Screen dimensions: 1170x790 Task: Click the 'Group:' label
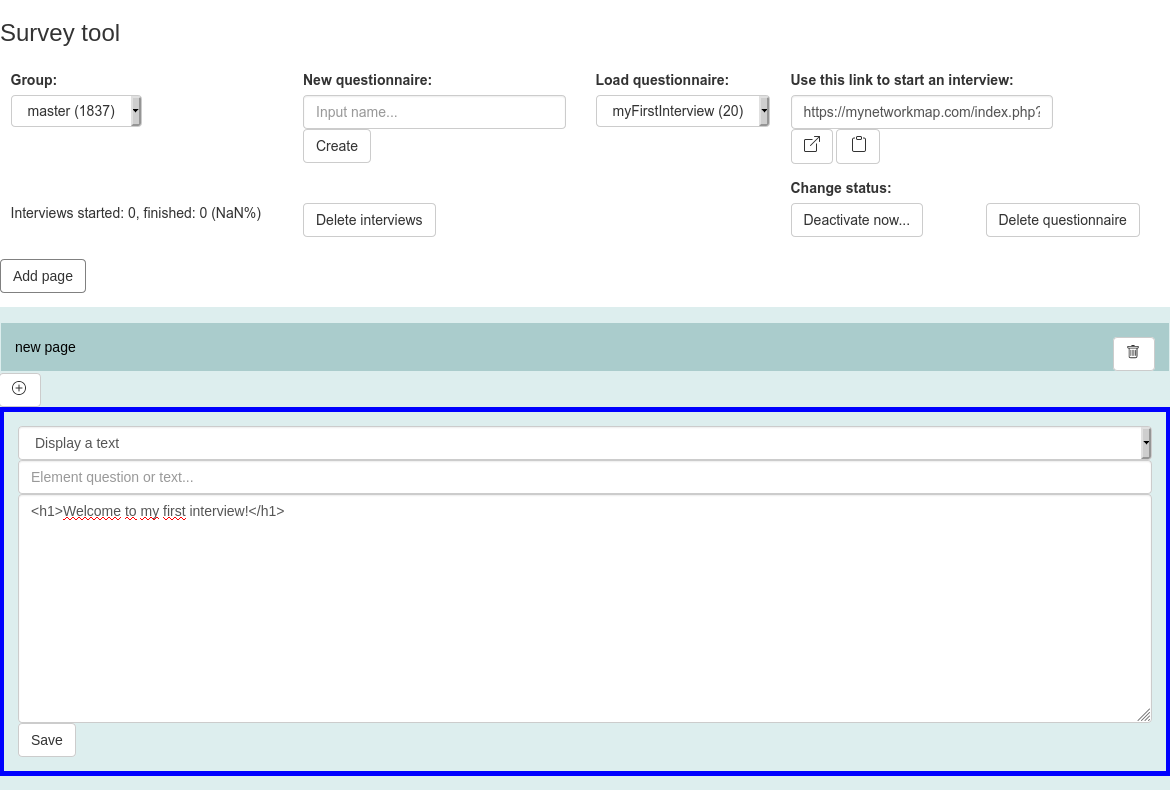[34, 80]
